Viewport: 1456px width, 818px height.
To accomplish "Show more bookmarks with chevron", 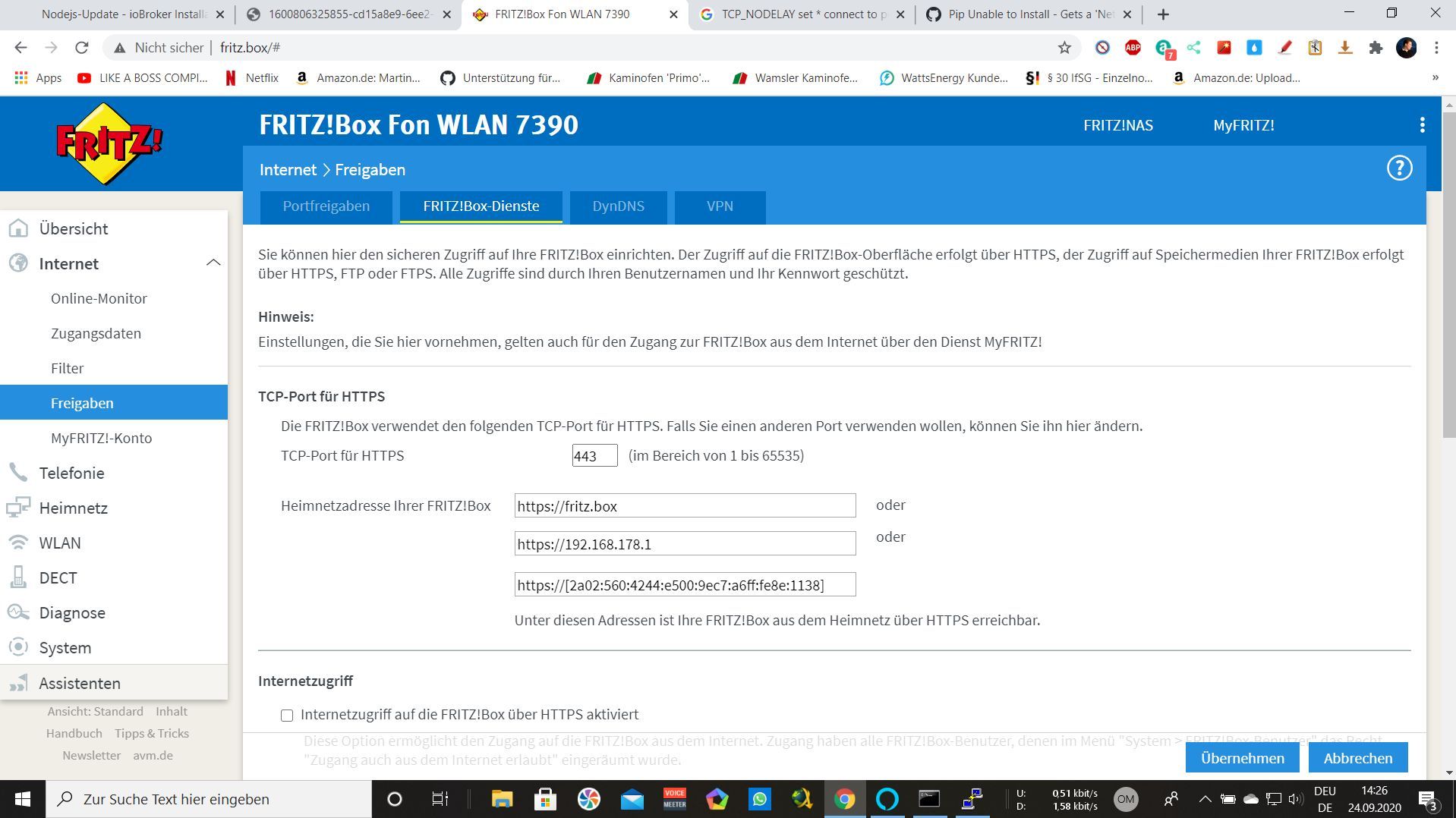I will coord(1435,77).
